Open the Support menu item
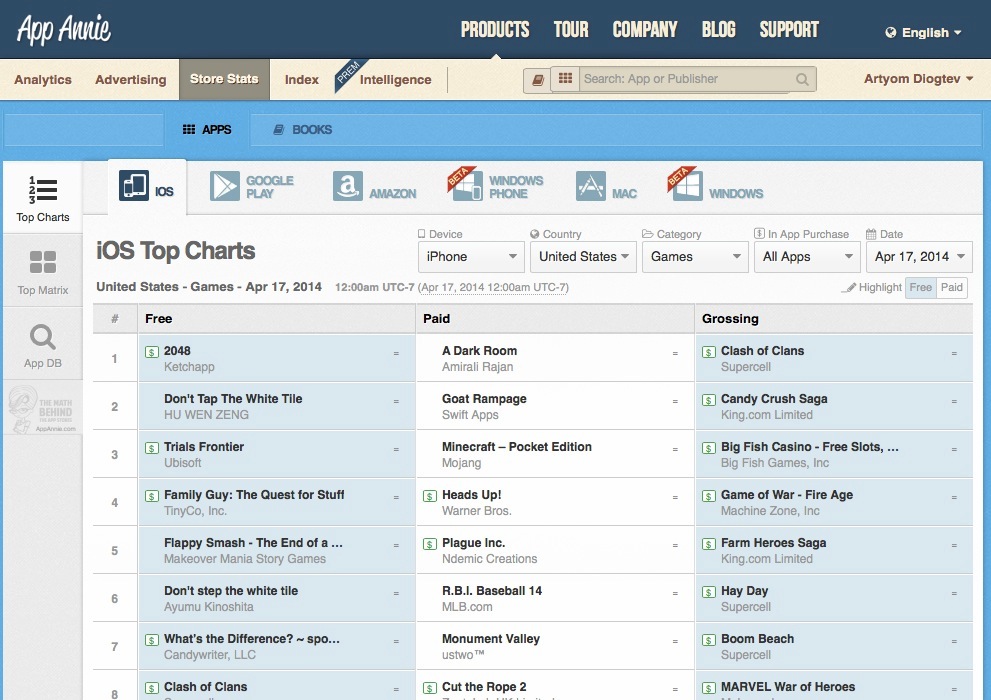 [x=789, y=30]
